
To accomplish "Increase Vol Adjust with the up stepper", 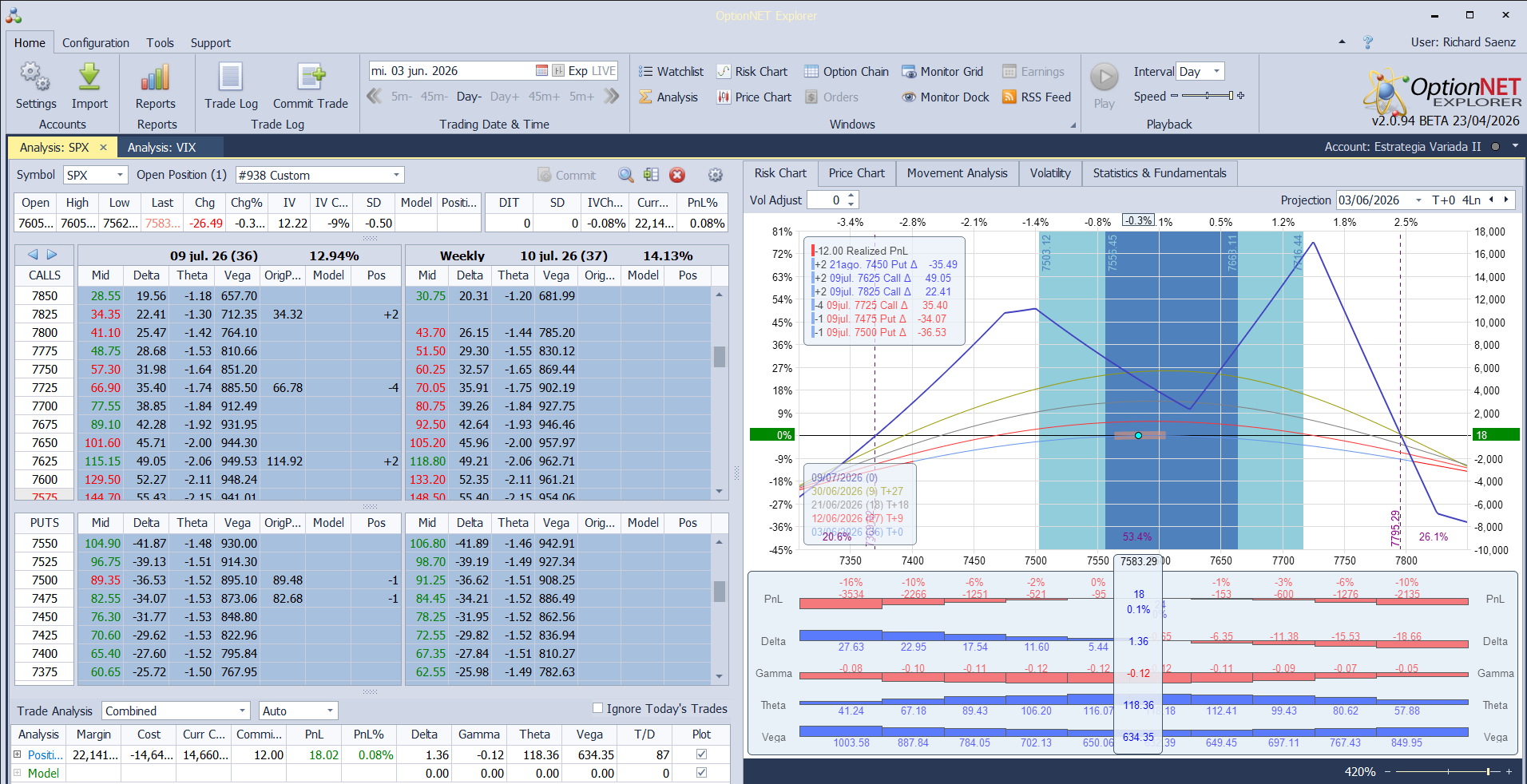I will [851, 196].
